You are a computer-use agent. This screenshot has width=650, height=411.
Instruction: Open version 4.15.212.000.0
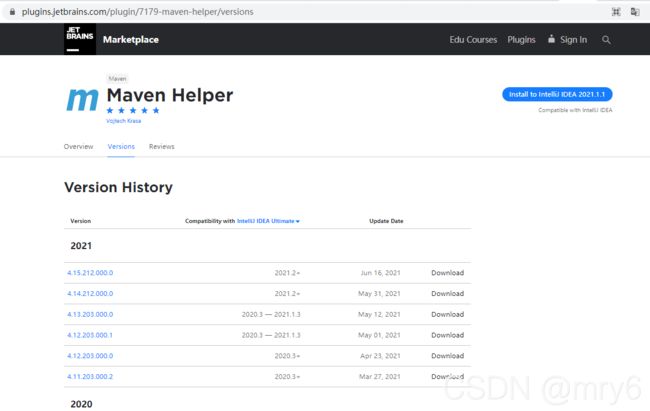coord(90,273)
